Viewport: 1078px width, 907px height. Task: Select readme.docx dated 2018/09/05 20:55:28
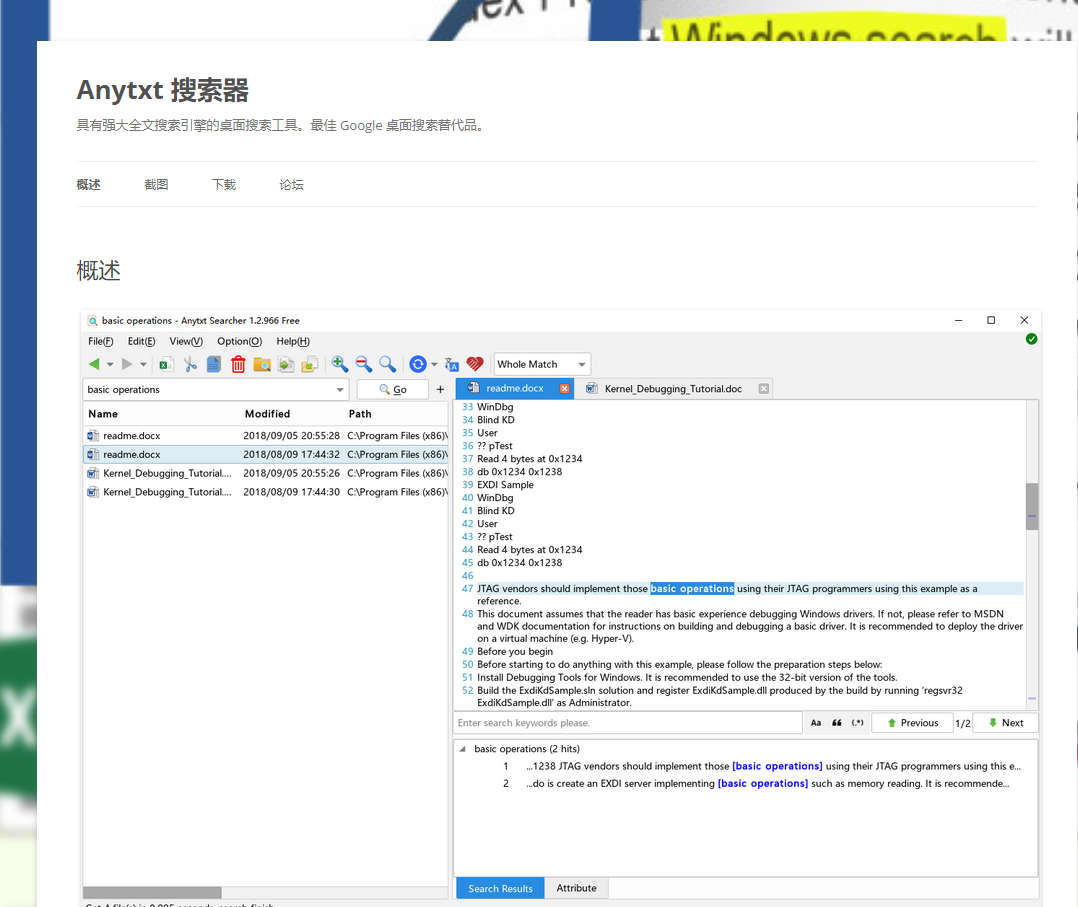pyautogui.click(x=266, y=435)
